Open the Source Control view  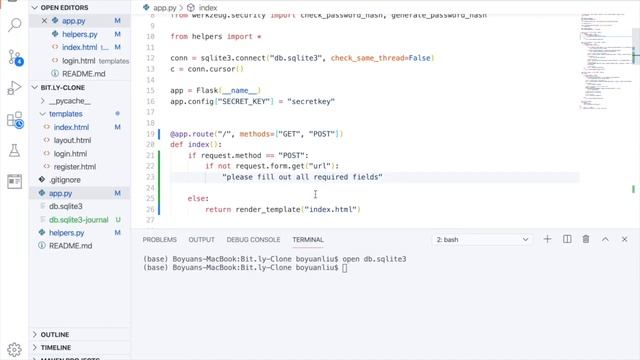point(15,58)
